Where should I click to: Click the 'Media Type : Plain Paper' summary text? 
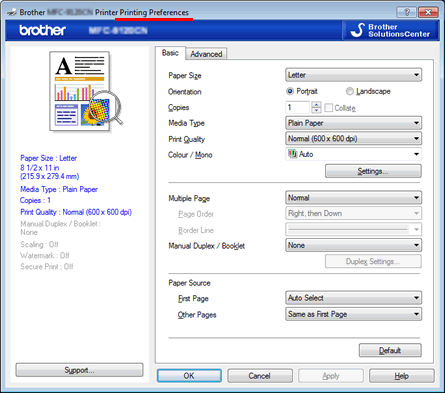coord(59,189)
